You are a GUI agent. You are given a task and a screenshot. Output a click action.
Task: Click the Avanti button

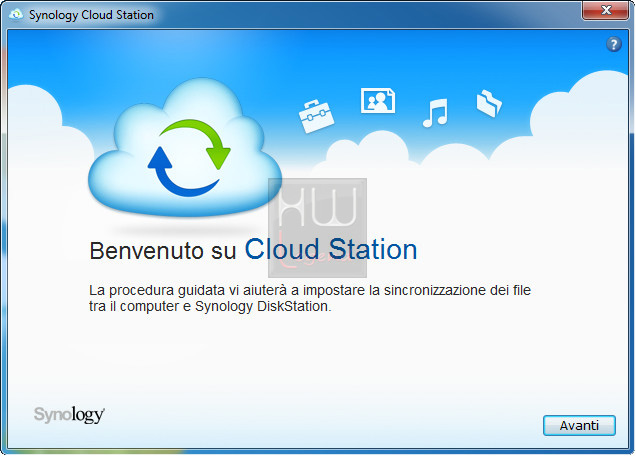coord(579,425)
